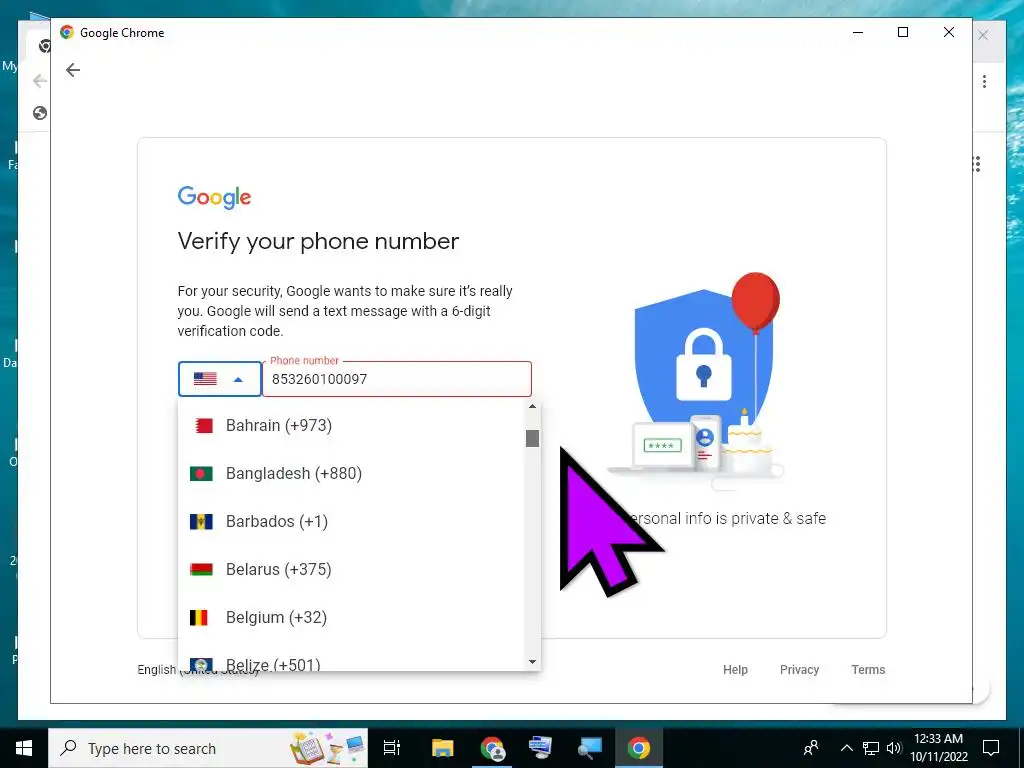Select Belize (+501) from country list

click(x=351, y=660)
